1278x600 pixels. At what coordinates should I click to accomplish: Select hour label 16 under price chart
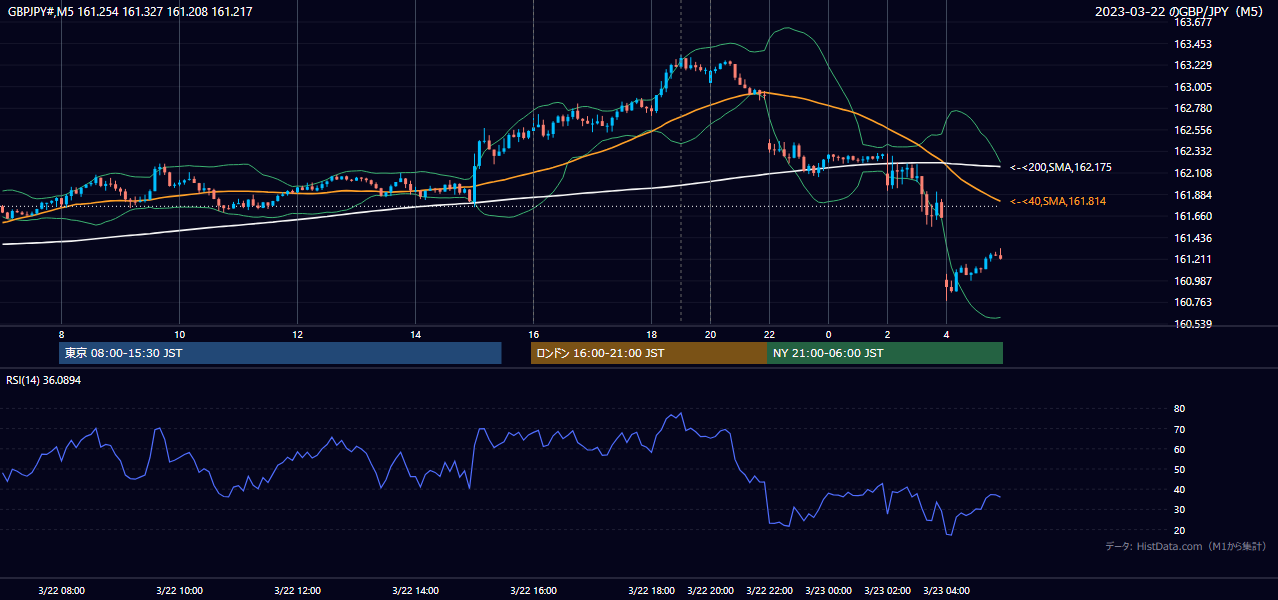click(x=533, y=334)
